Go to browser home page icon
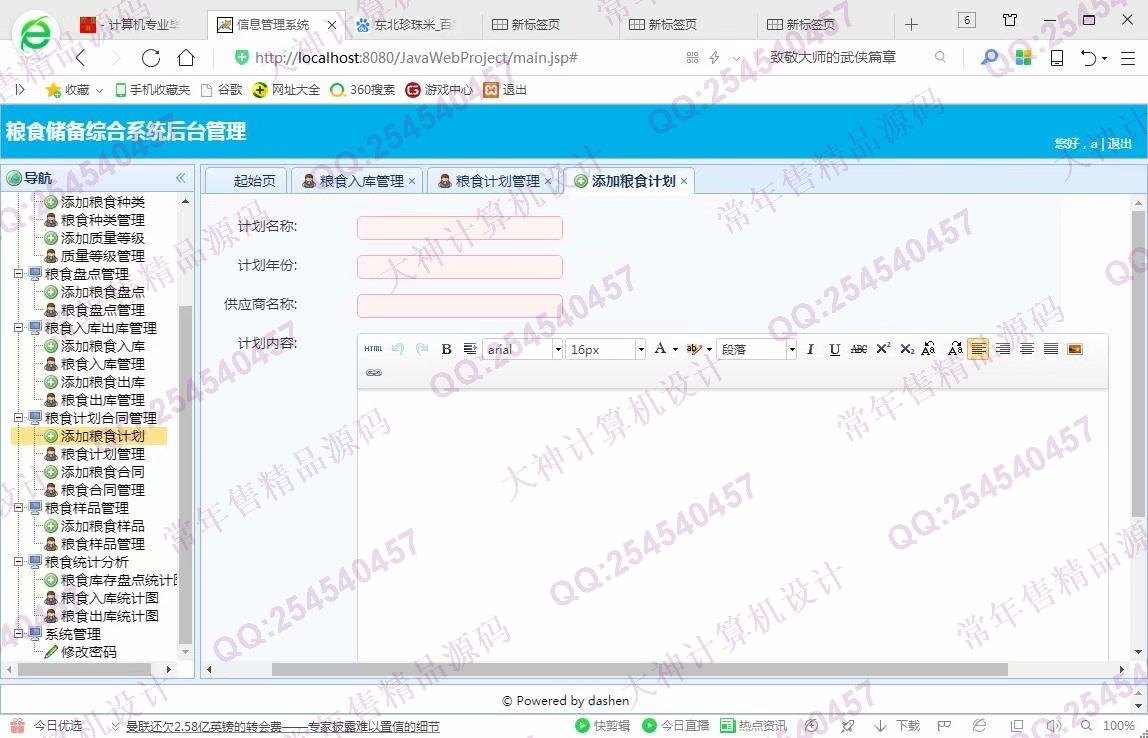This screenshot has height=738, width=1148. pyautogui.click(x=186, y=58)
